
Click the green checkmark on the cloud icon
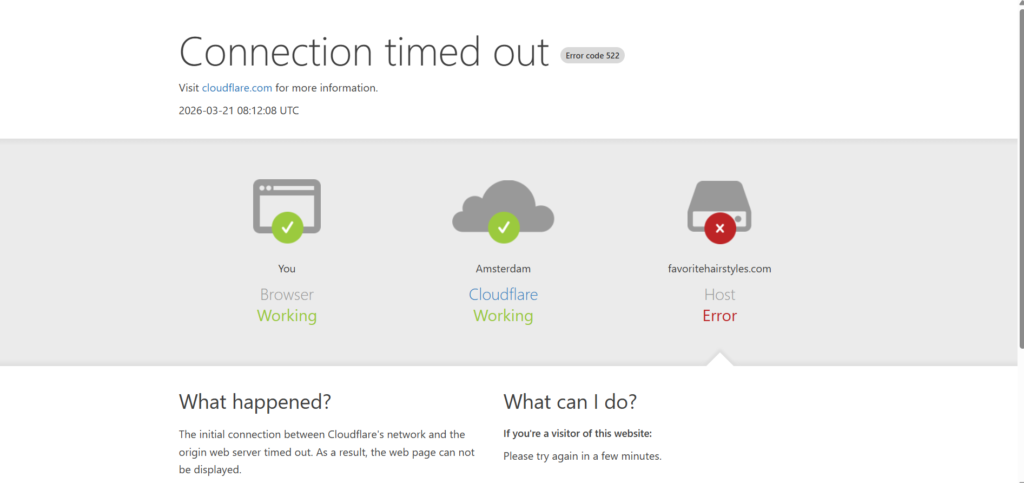(x=503, y=228)
